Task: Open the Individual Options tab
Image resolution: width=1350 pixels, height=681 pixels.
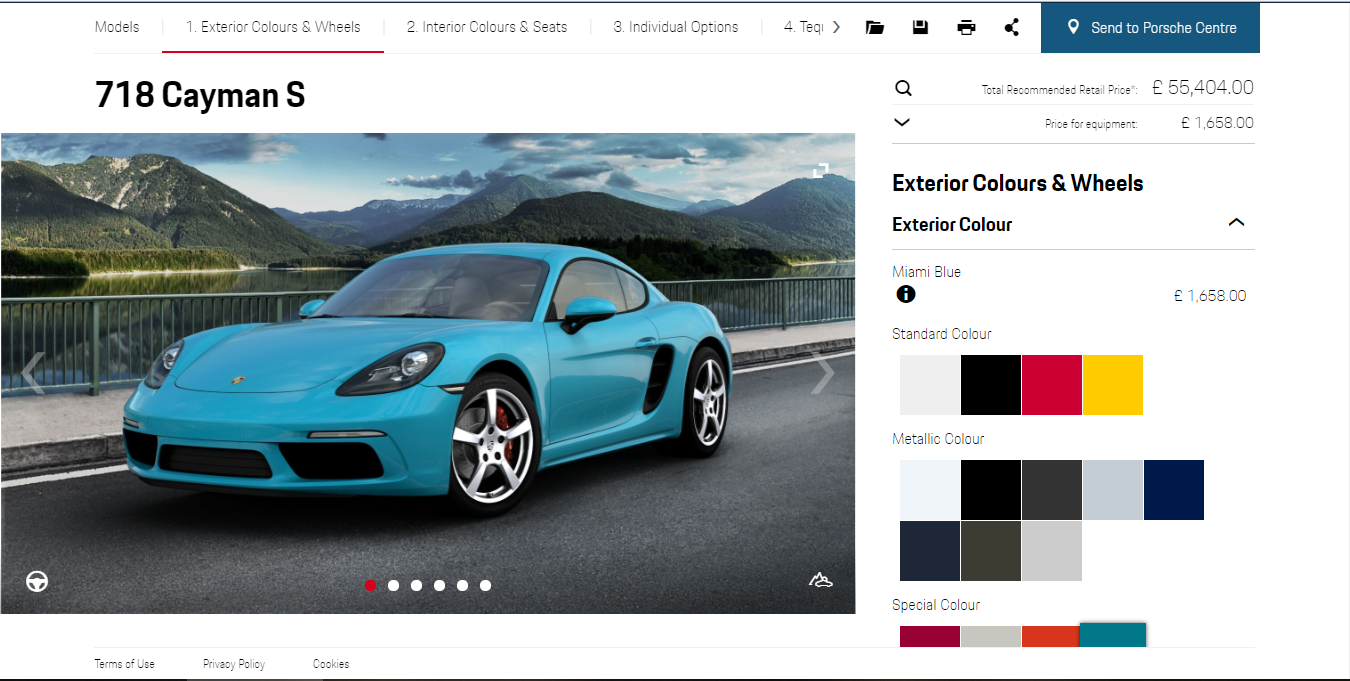Action: (676, 27)
